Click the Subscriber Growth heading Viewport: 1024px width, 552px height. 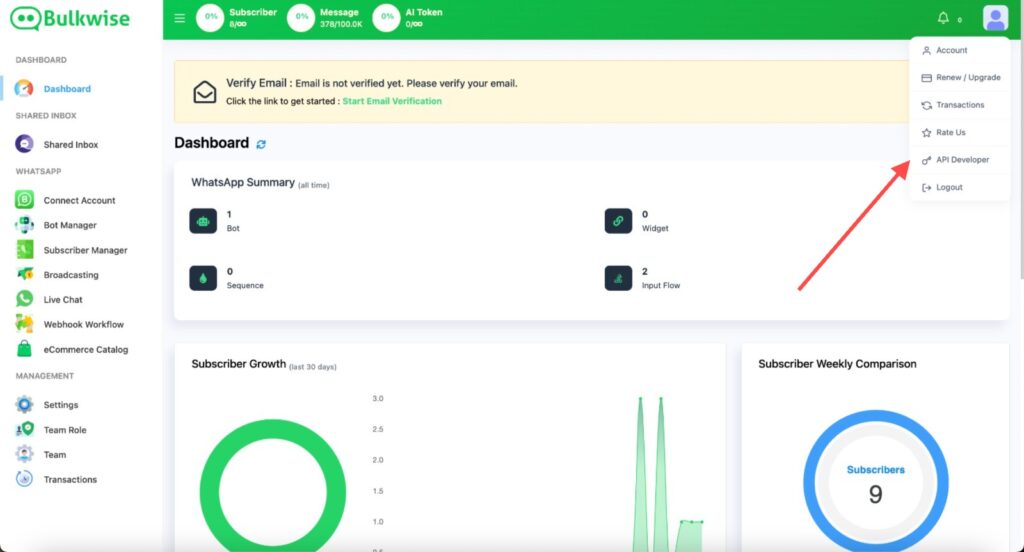[x=238, y=364]
